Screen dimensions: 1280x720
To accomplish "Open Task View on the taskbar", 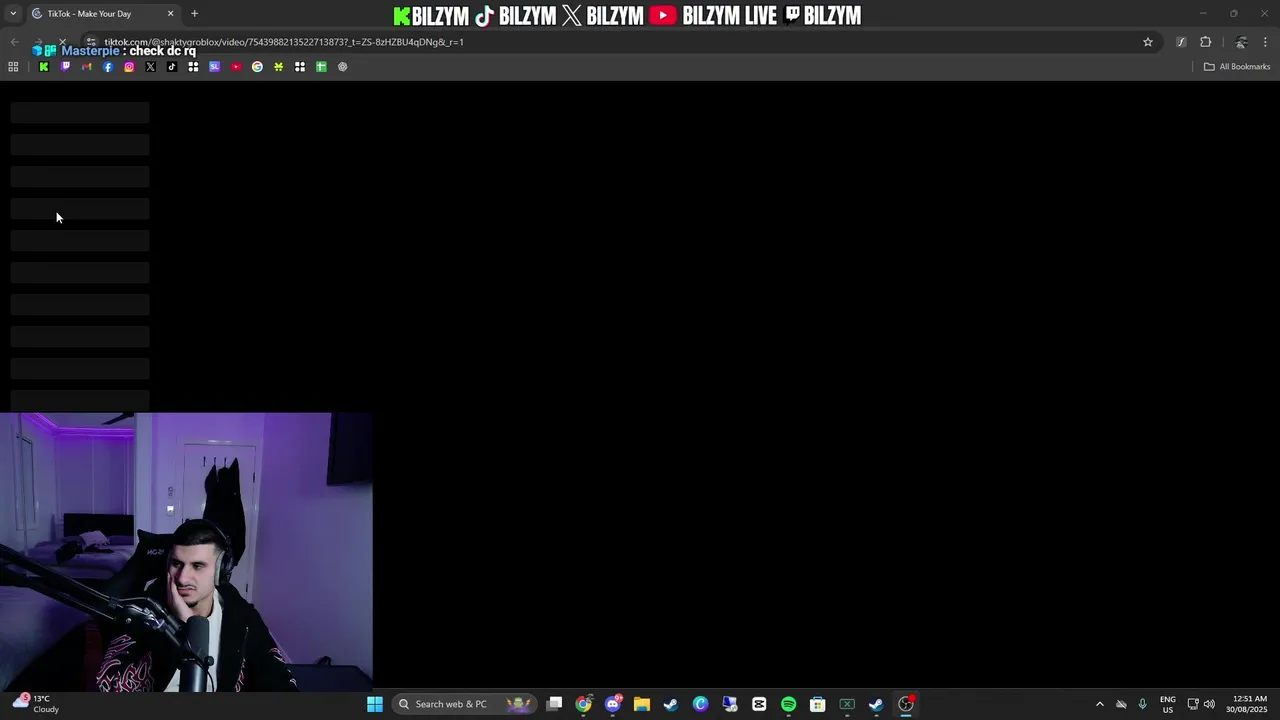I will point(555,704).
